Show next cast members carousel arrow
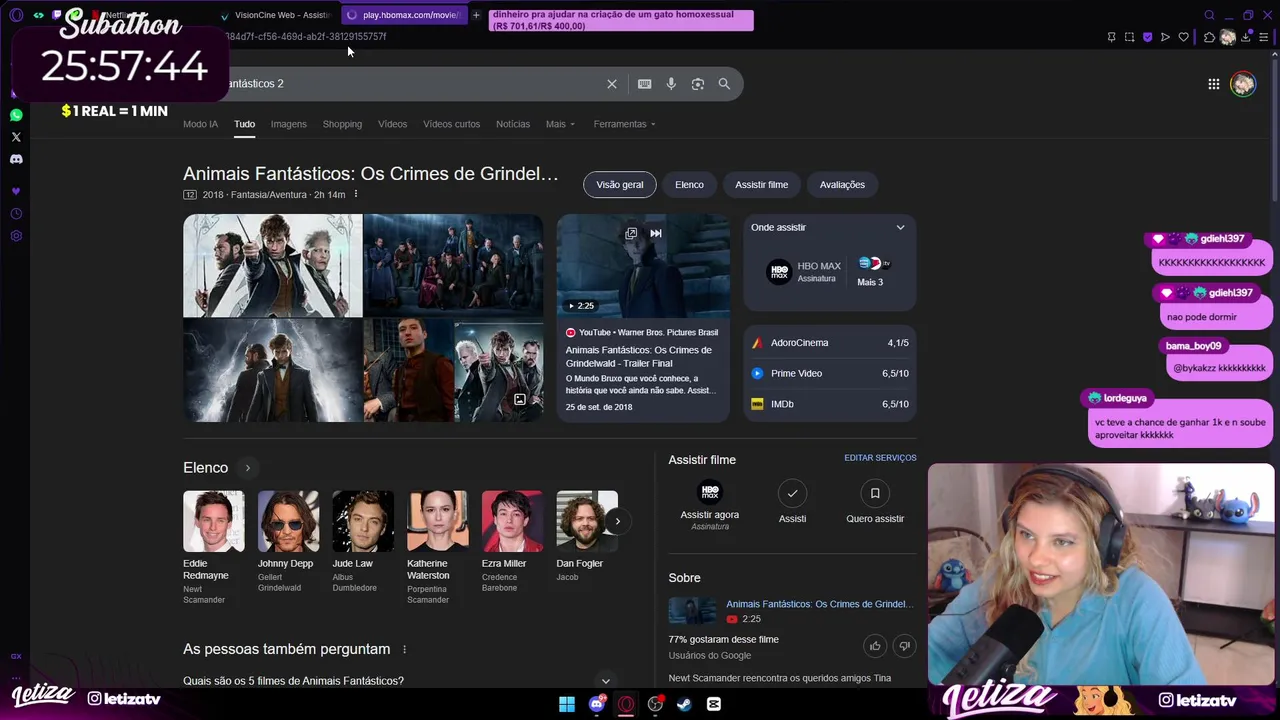The width and height of the screenshot is (1280, 720). (617, 521)
